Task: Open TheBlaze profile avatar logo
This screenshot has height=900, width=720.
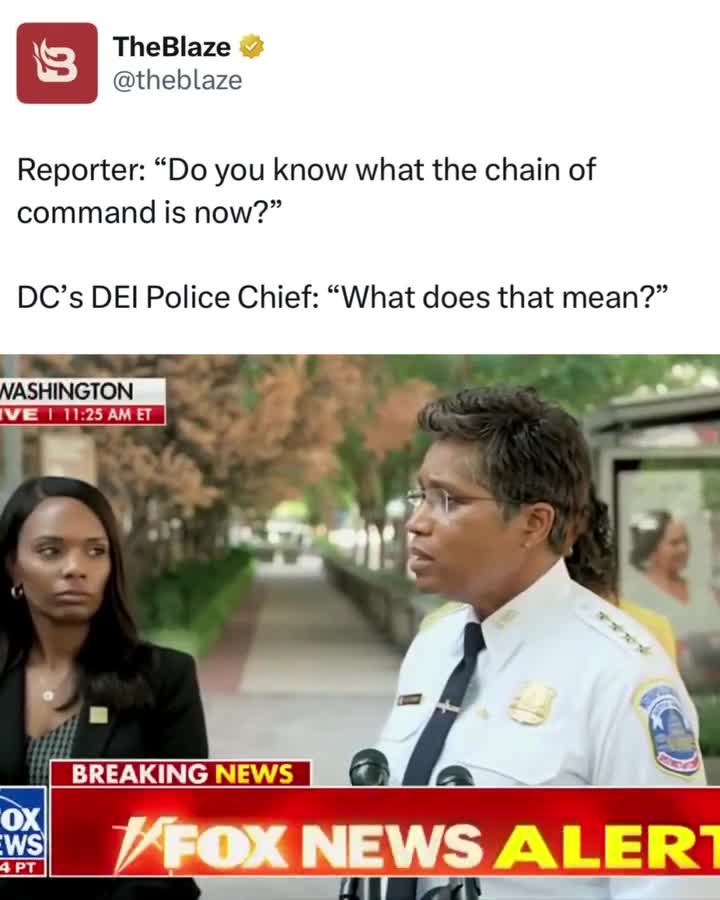Action: 57,63
